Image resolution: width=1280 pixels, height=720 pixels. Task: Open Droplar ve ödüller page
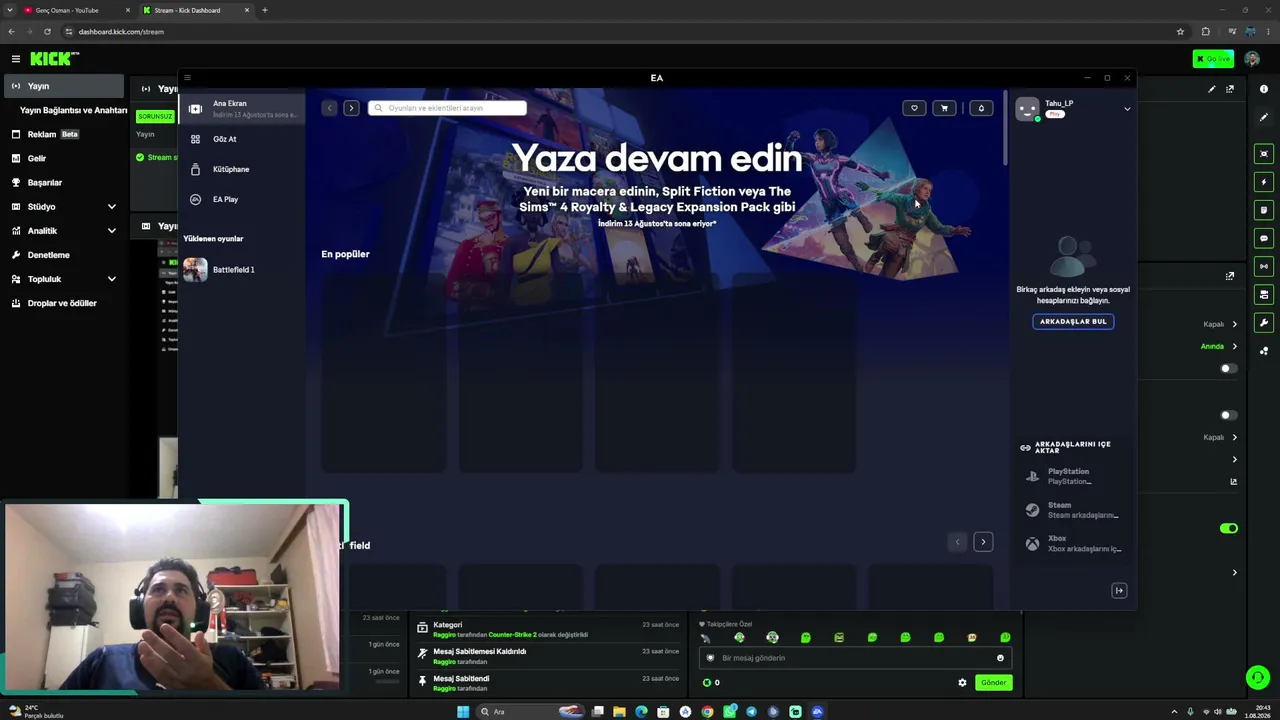[x=64, y=303]
